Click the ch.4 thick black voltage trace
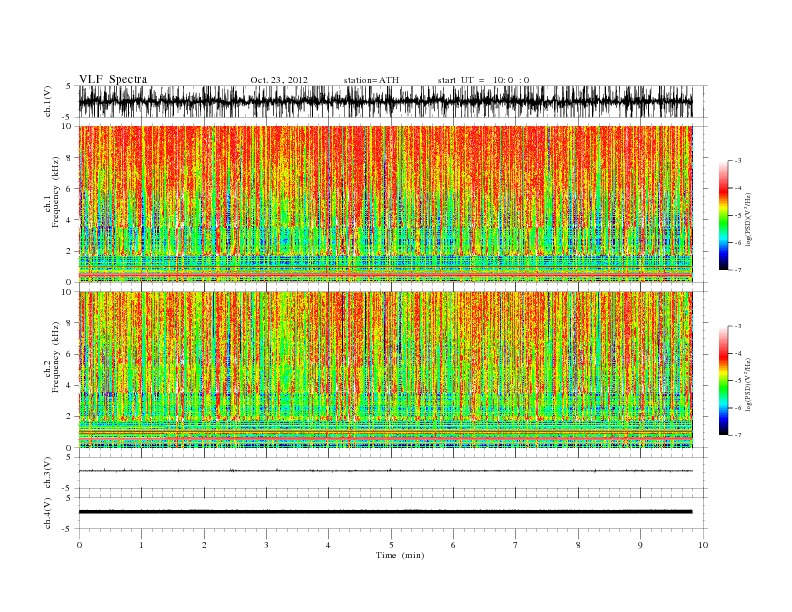792x612 pixels. click(x=385, y=512)
